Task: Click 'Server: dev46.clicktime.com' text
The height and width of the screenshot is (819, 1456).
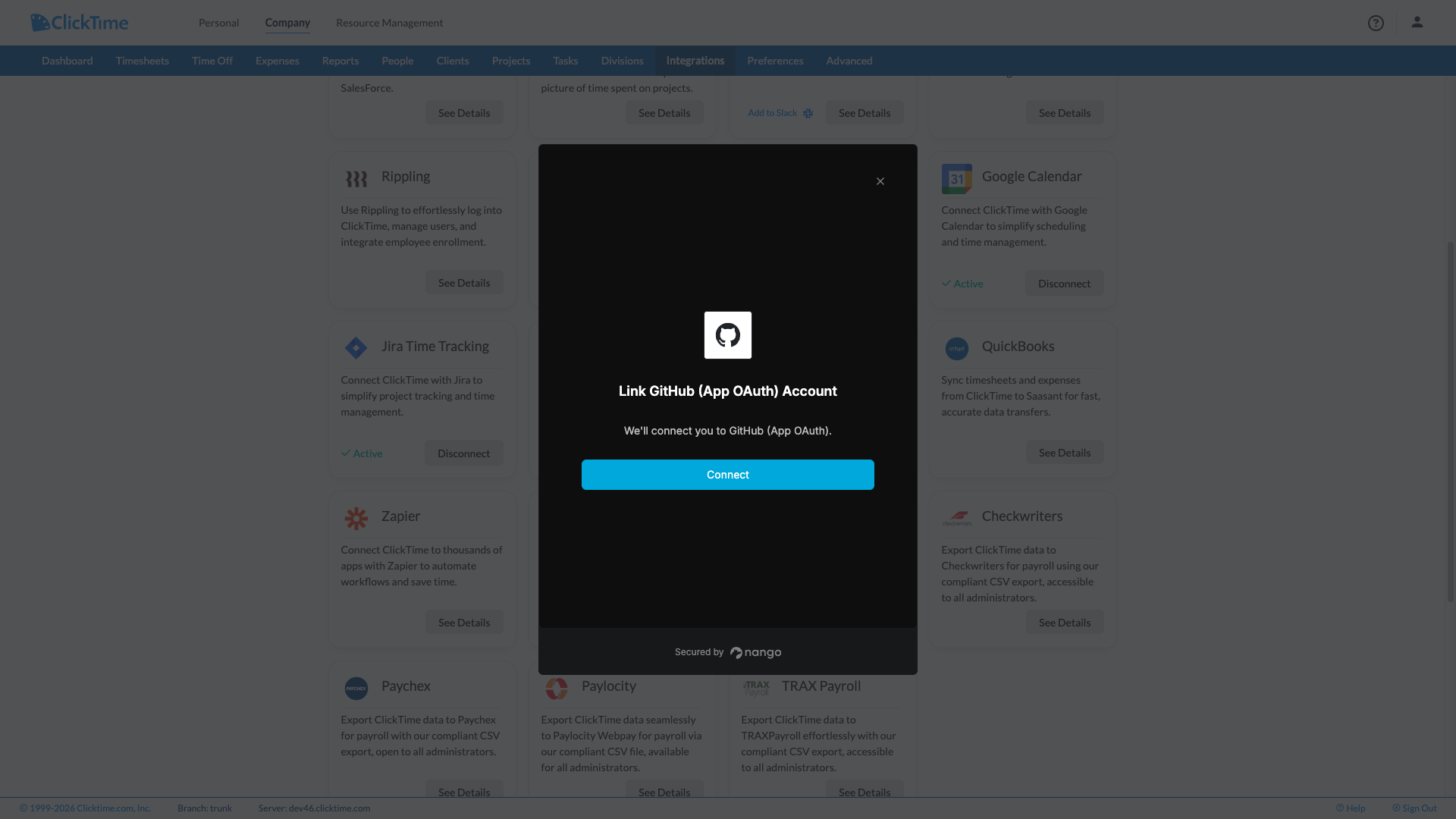Action: [314, 808]
